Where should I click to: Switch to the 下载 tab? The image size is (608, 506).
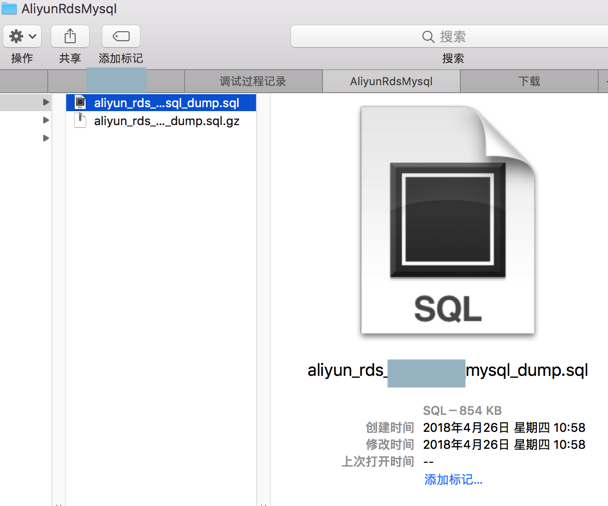tap(529, 81)
